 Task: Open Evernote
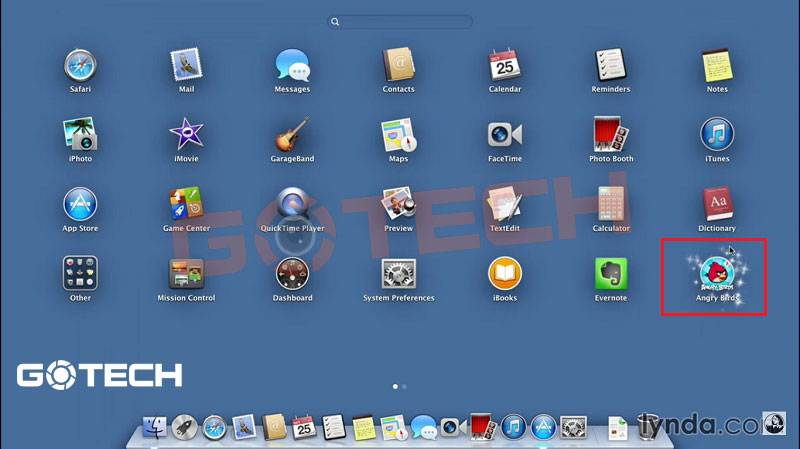pos(611,273)
